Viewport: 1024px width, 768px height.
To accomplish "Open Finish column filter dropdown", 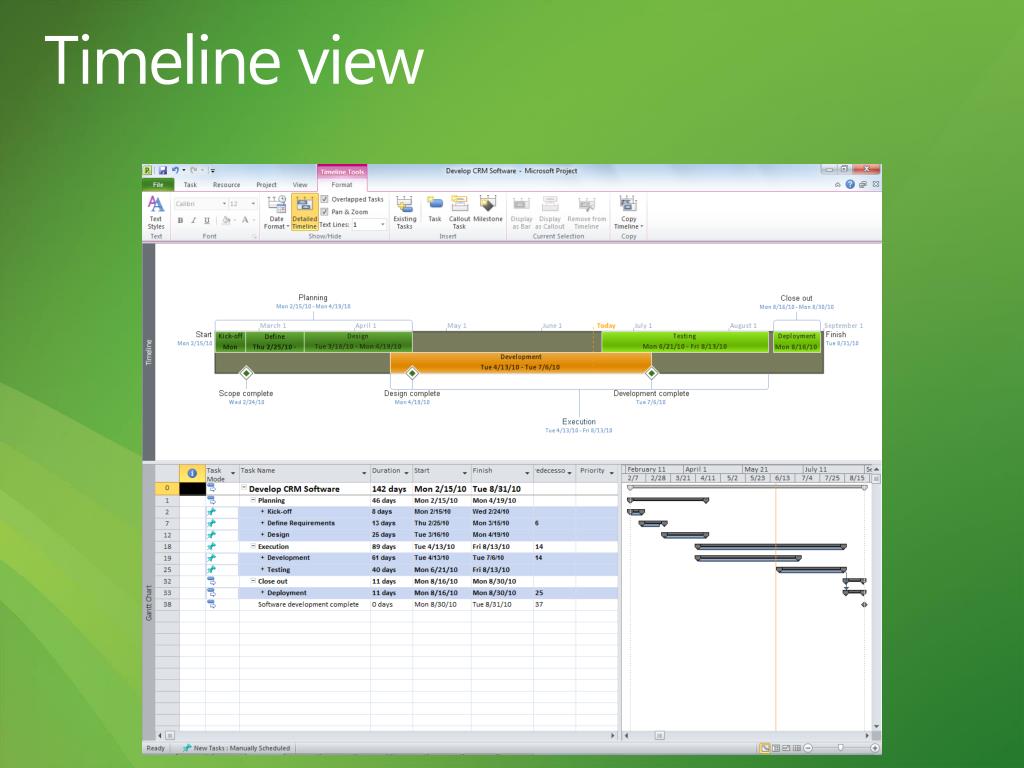I will 527,473.
